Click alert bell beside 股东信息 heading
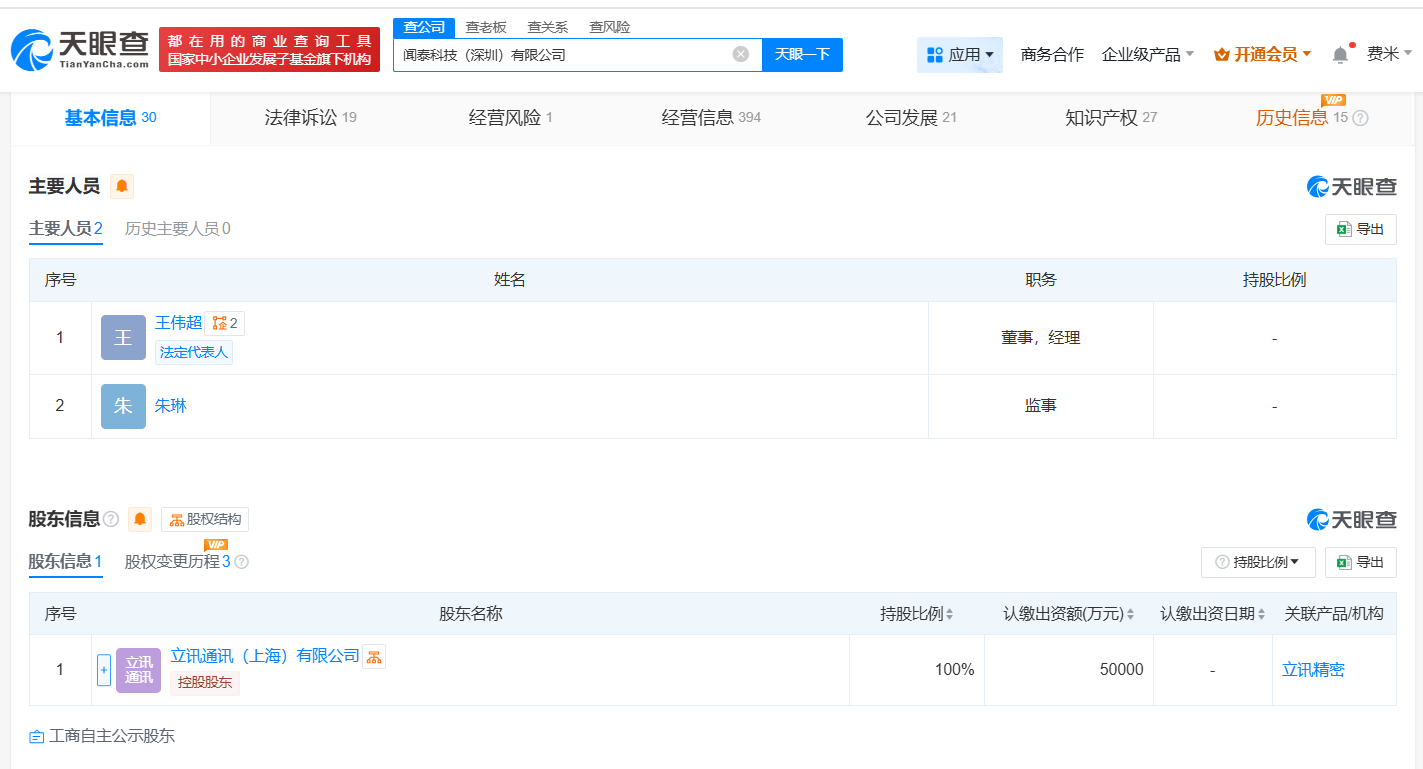 (x=140, y=519)
